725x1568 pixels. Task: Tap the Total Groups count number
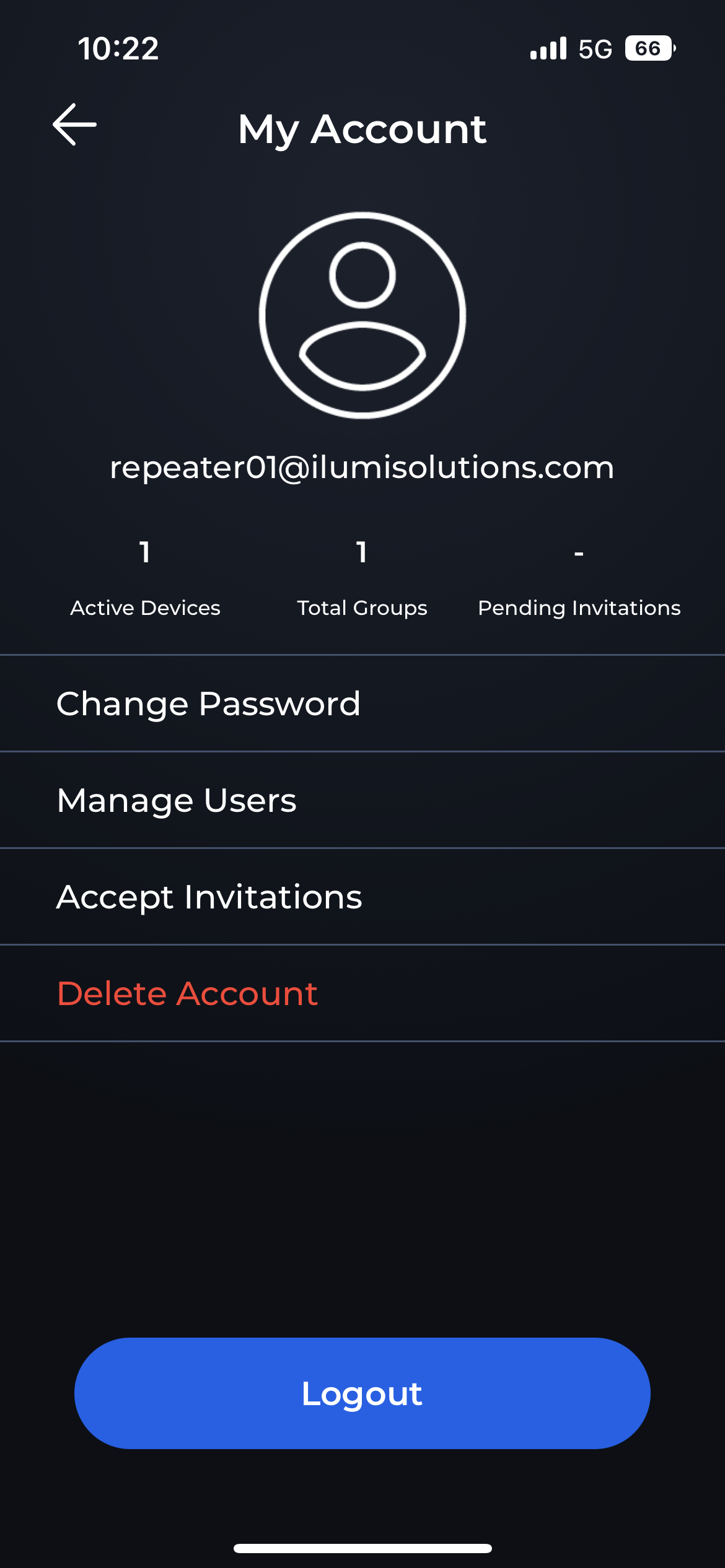(362, 552)
